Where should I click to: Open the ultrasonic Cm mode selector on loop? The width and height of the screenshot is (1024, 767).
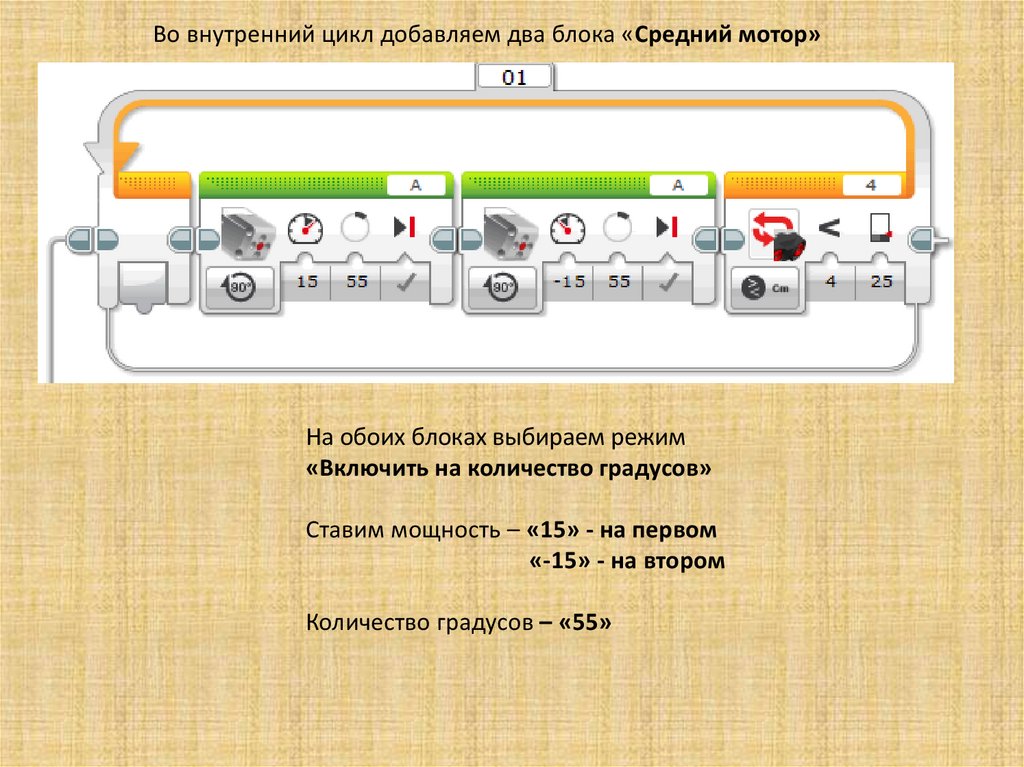pos(766,289)
